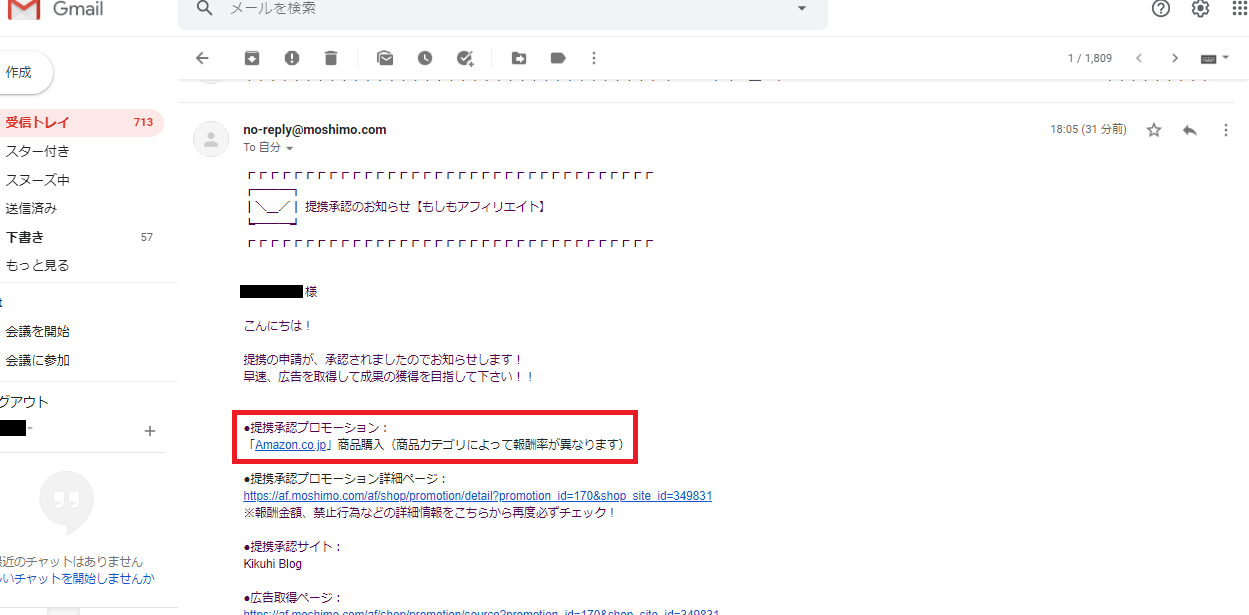The height and width of the screenshot is (615, 1249).
Task: Open the Google apps grid
Action: [1240, 9]
